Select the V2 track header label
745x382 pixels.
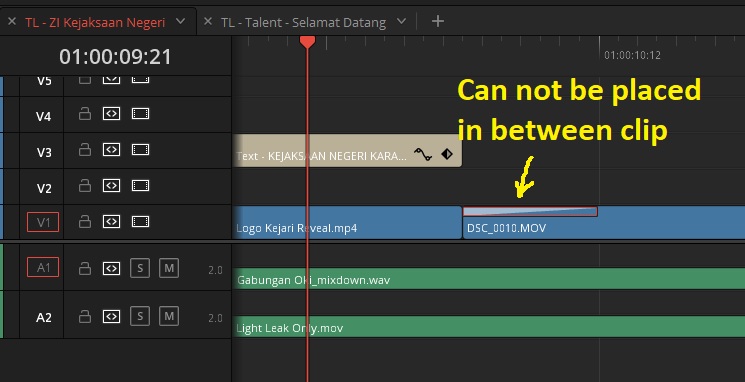(44, 188)
